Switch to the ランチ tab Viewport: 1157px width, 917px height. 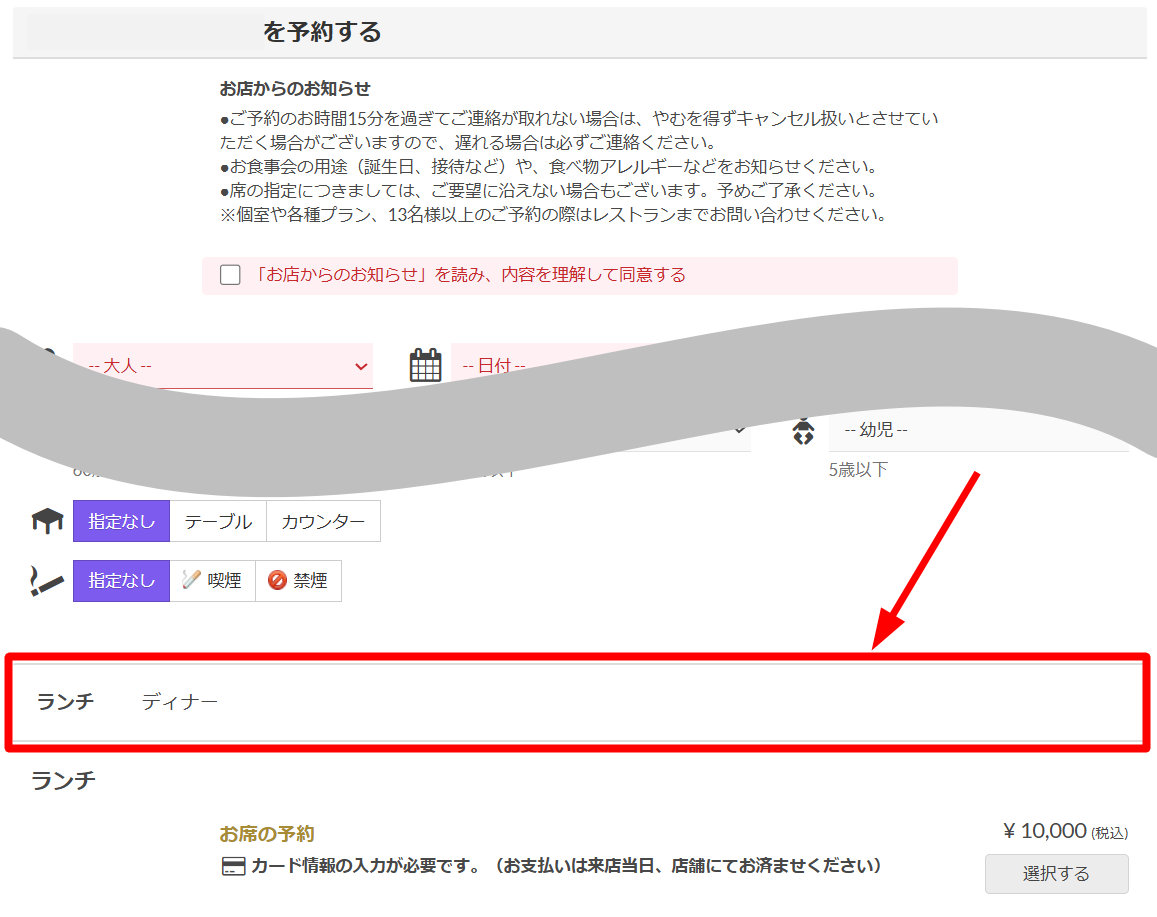coord(66,702)
